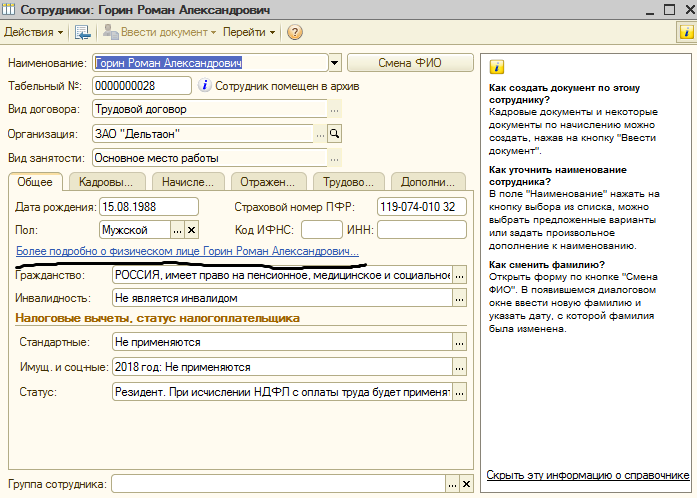Screen dimensions: 697x498
Task: Open the Перейти menu
Action: pos(248,32)
